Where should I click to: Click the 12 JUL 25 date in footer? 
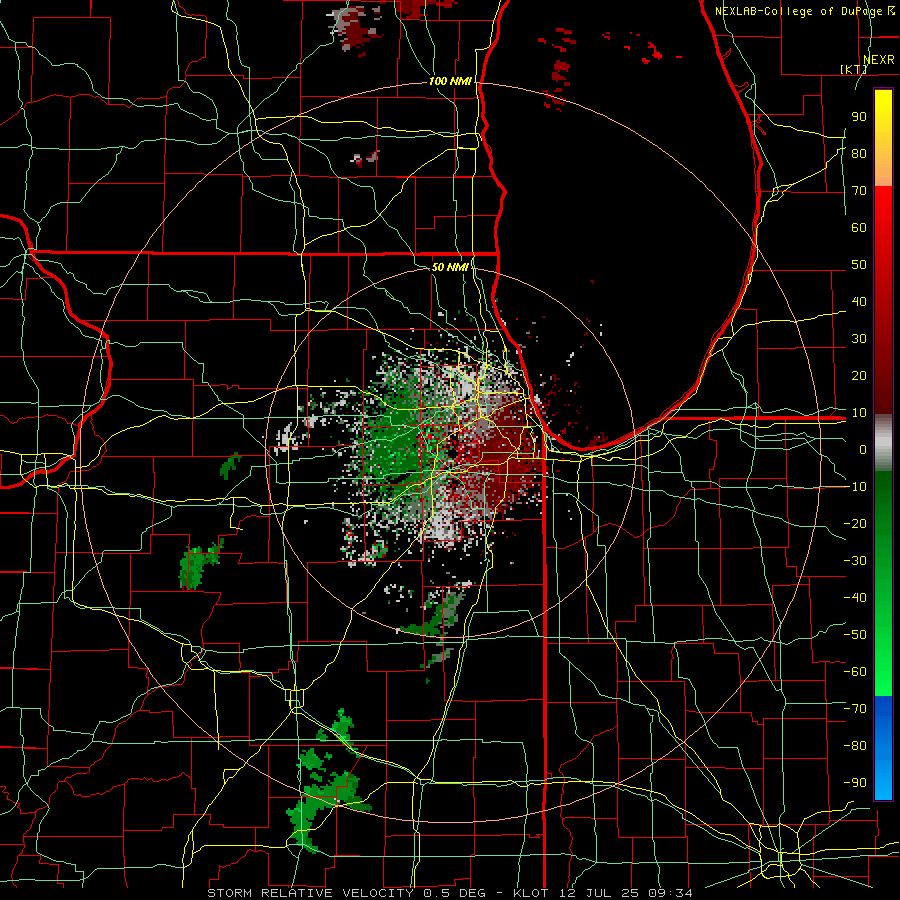[x=599, y=893]
